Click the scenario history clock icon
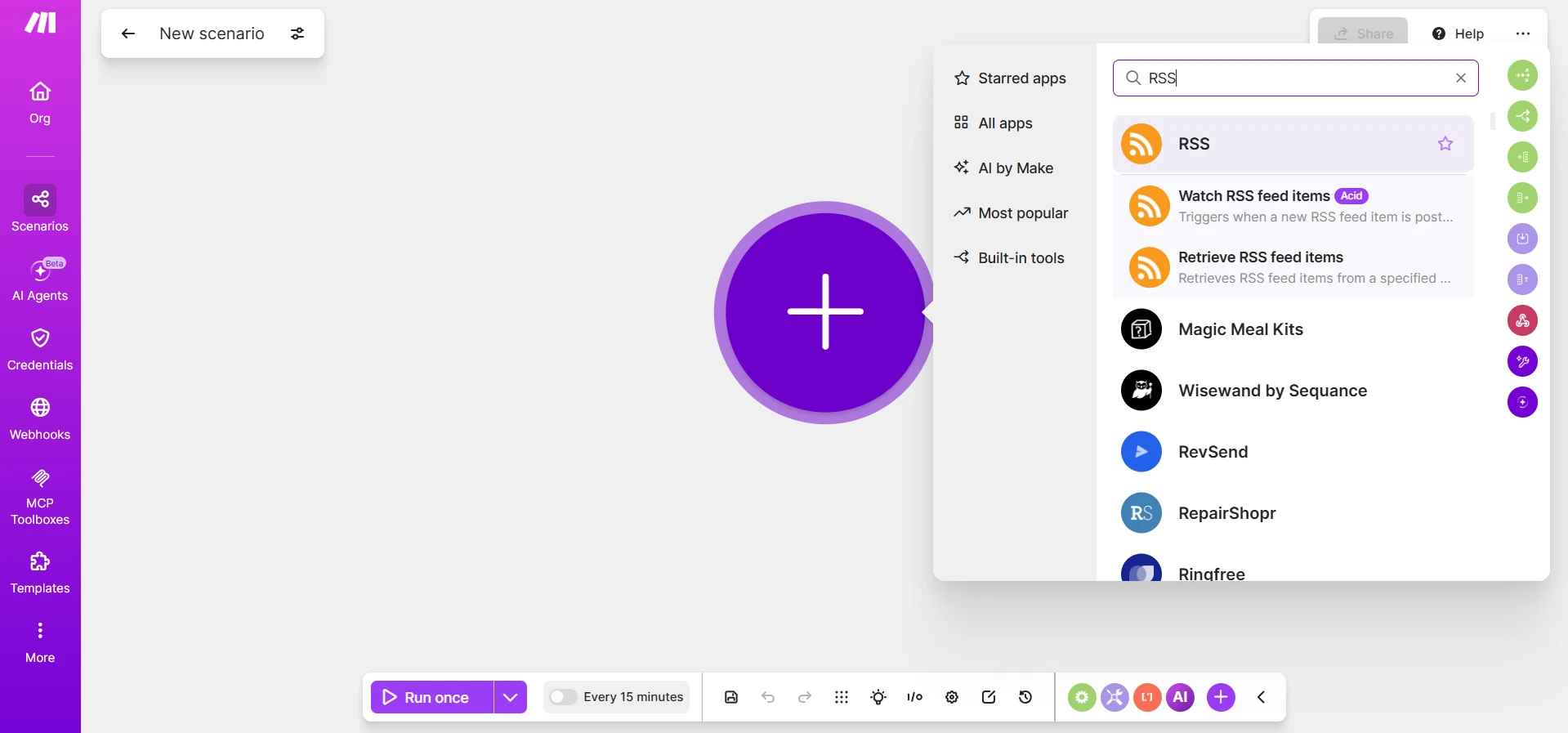The image size is (1568, 733). point(1025,697)
